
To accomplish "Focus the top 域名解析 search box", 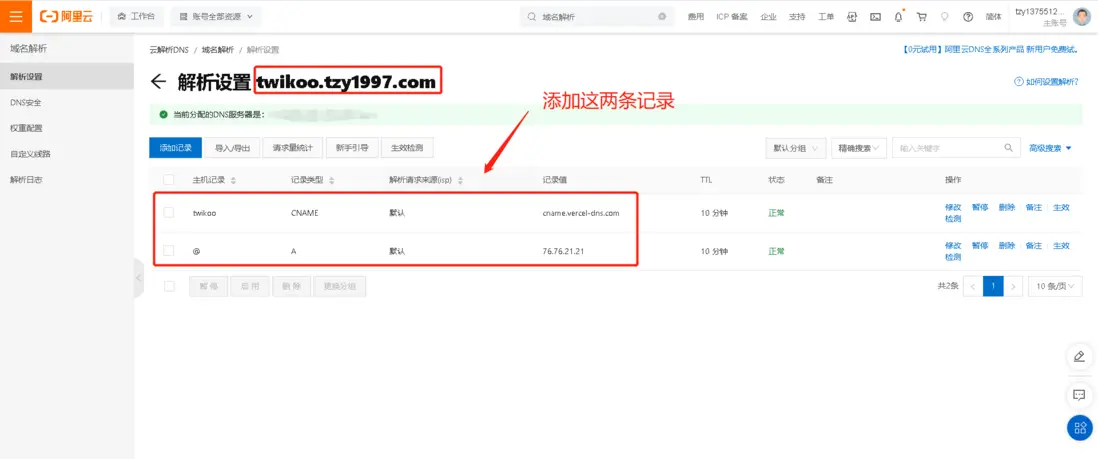I will tap(597, 16).
